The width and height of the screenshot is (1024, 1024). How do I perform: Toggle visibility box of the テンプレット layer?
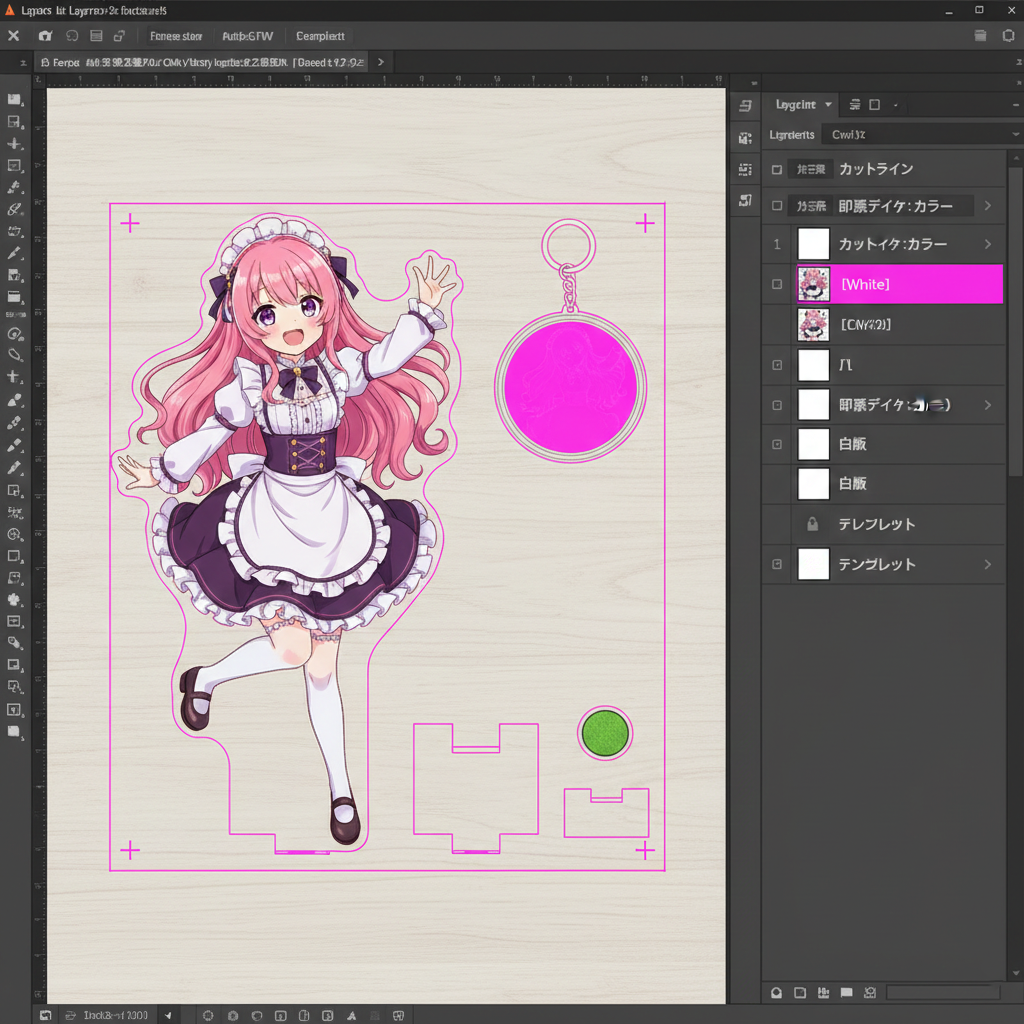click(x=777, y=565)
